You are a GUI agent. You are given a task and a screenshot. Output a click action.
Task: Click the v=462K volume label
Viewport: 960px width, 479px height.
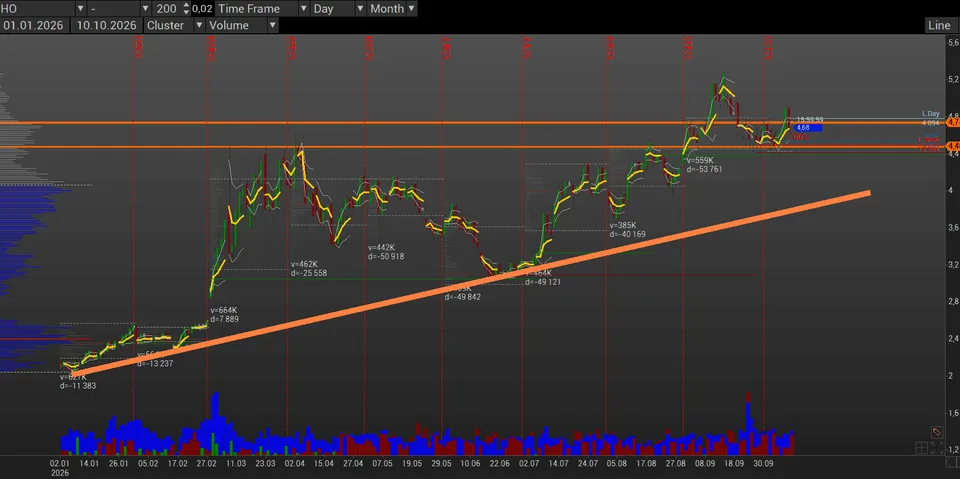pyautogui.click(x=304, y=264)
